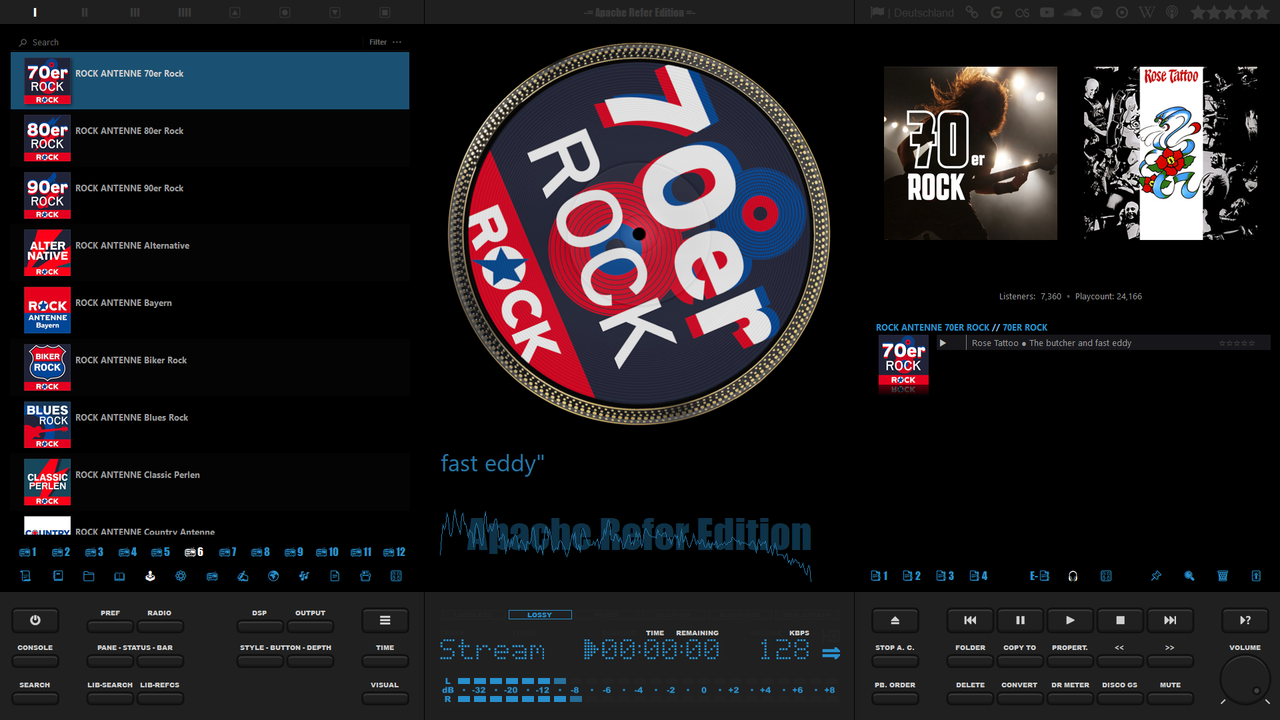The image size is (1280, 720).
Task: Click the writing hand icon under station list
Action: (x=242, y=576)
